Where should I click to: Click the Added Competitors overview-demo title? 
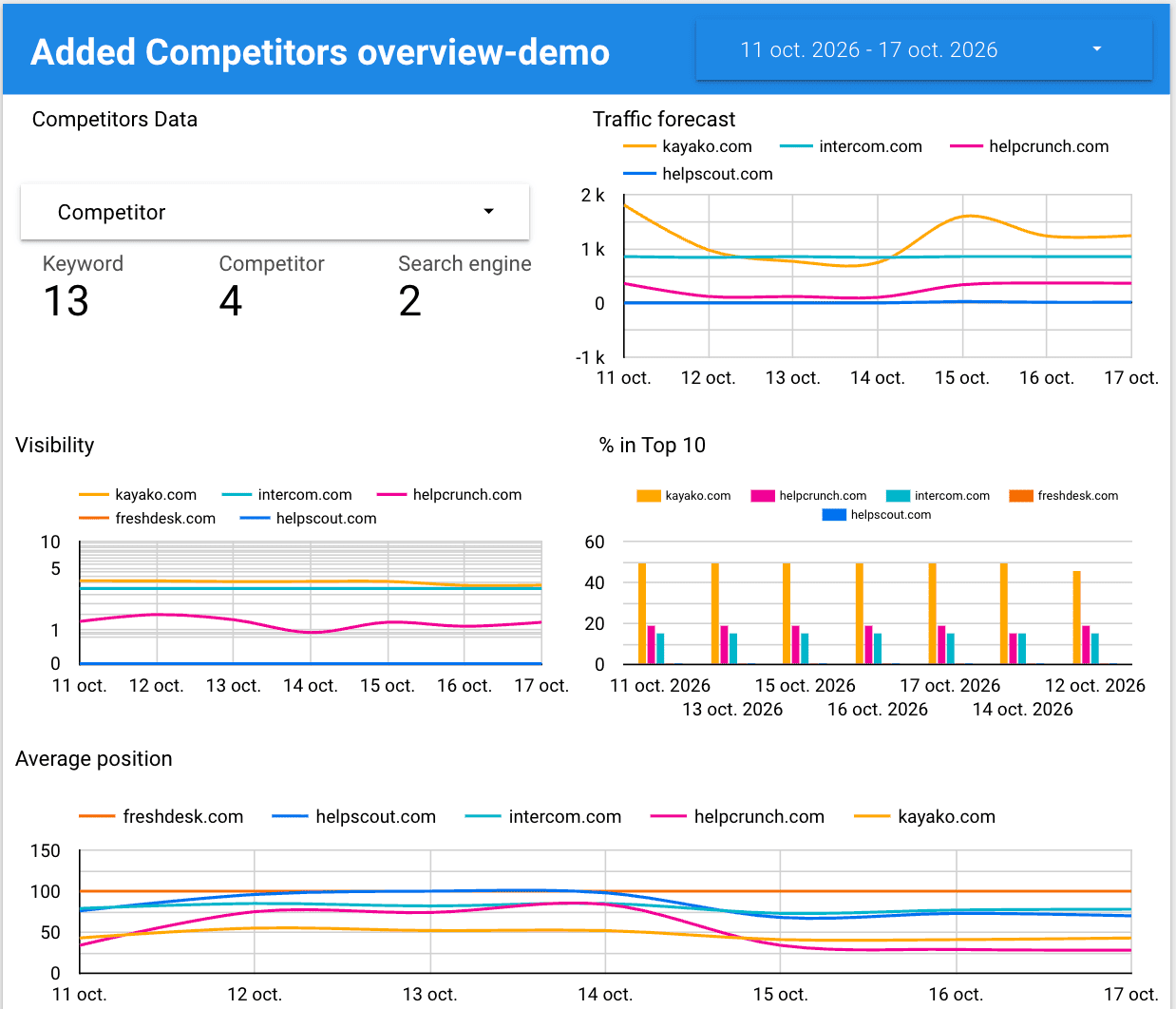(x=320, y=52)
